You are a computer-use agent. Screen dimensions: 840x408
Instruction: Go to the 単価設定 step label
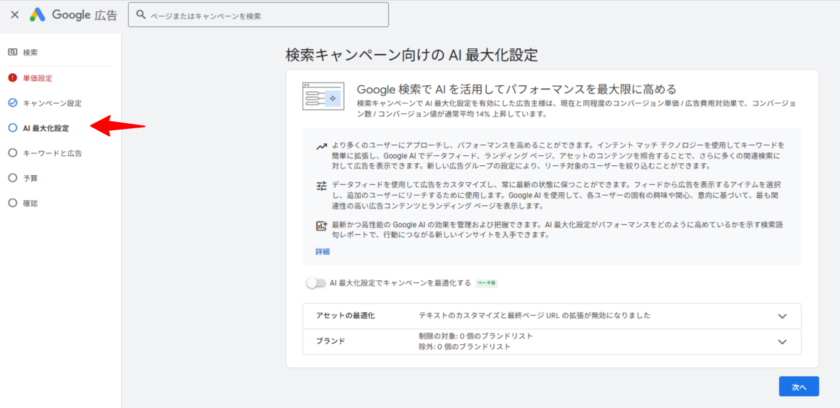click(37, 77)
